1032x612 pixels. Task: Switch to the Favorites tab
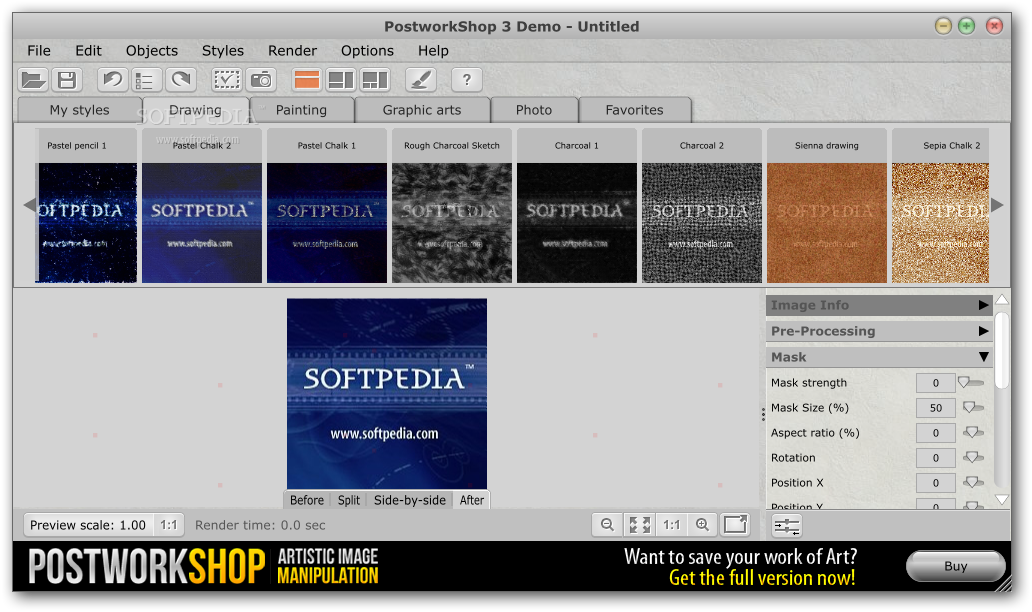(x=634, y=110)
